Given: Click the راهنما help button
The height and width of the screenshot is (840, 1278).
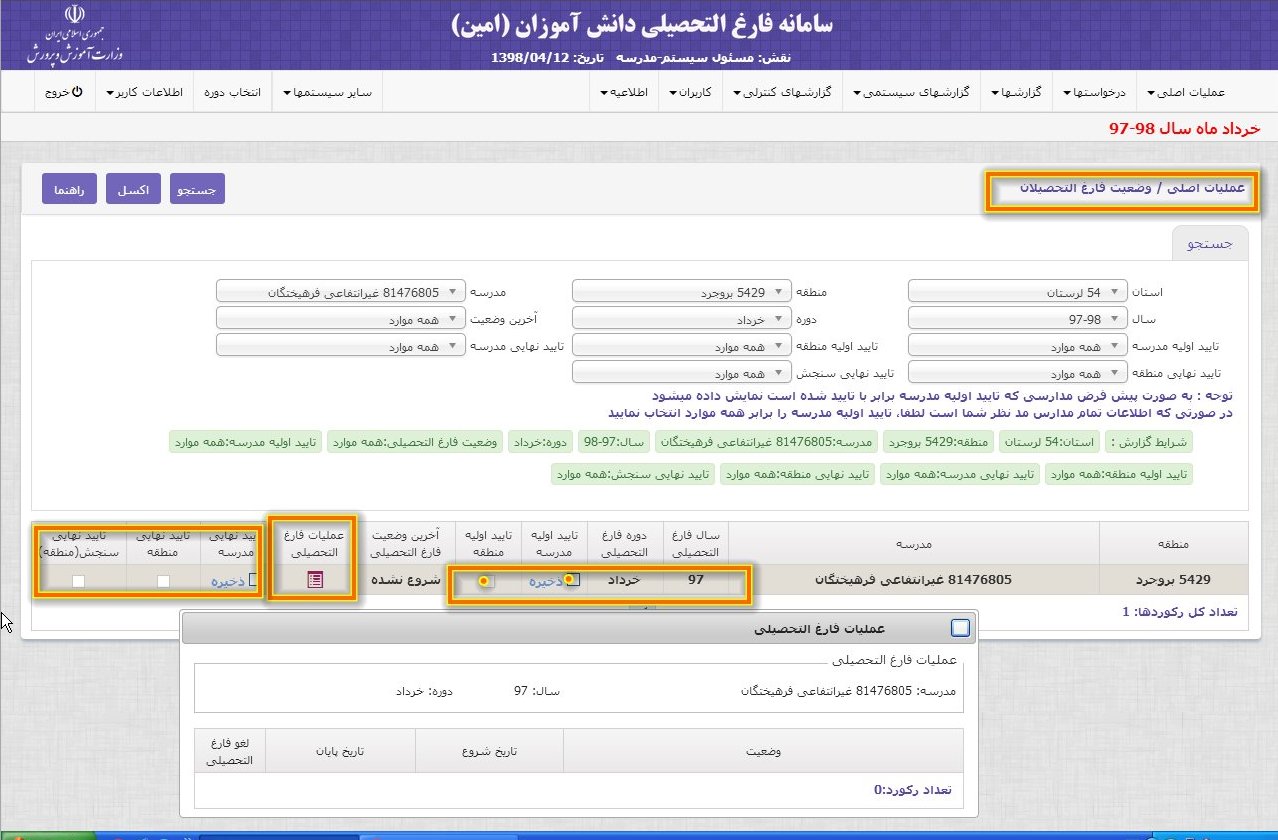Looking at the screenshot, I should coord(69,189).
